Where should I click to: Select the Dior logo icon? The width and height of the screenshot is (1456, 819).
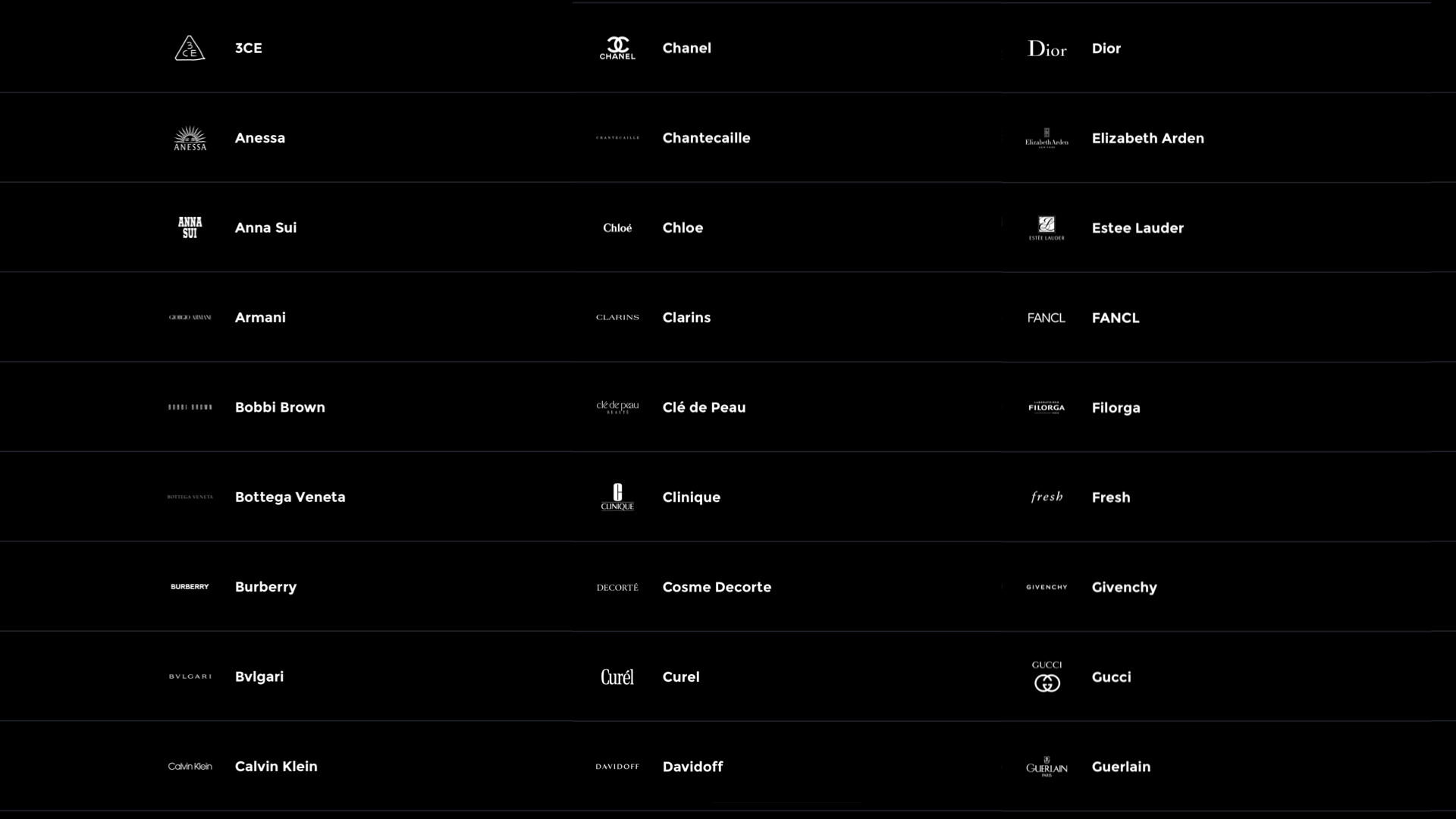(x=1046, y=49)
